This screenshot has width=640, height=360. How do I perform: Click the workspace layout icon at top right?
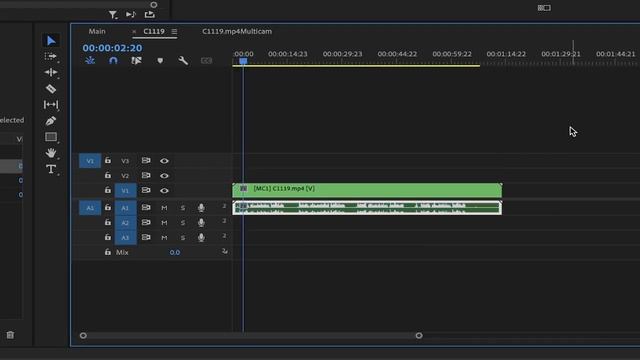[x=544, y=8]
